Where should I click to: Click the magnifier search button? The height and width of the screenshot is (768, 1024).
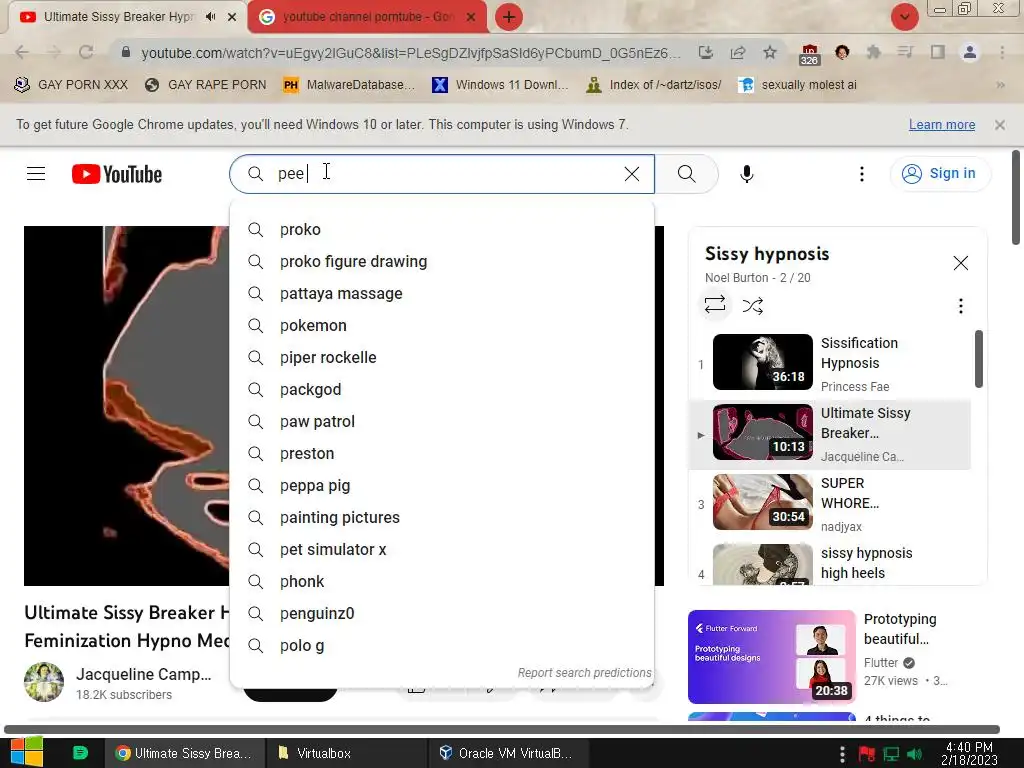pyautogui.click(x=686, y=174)
